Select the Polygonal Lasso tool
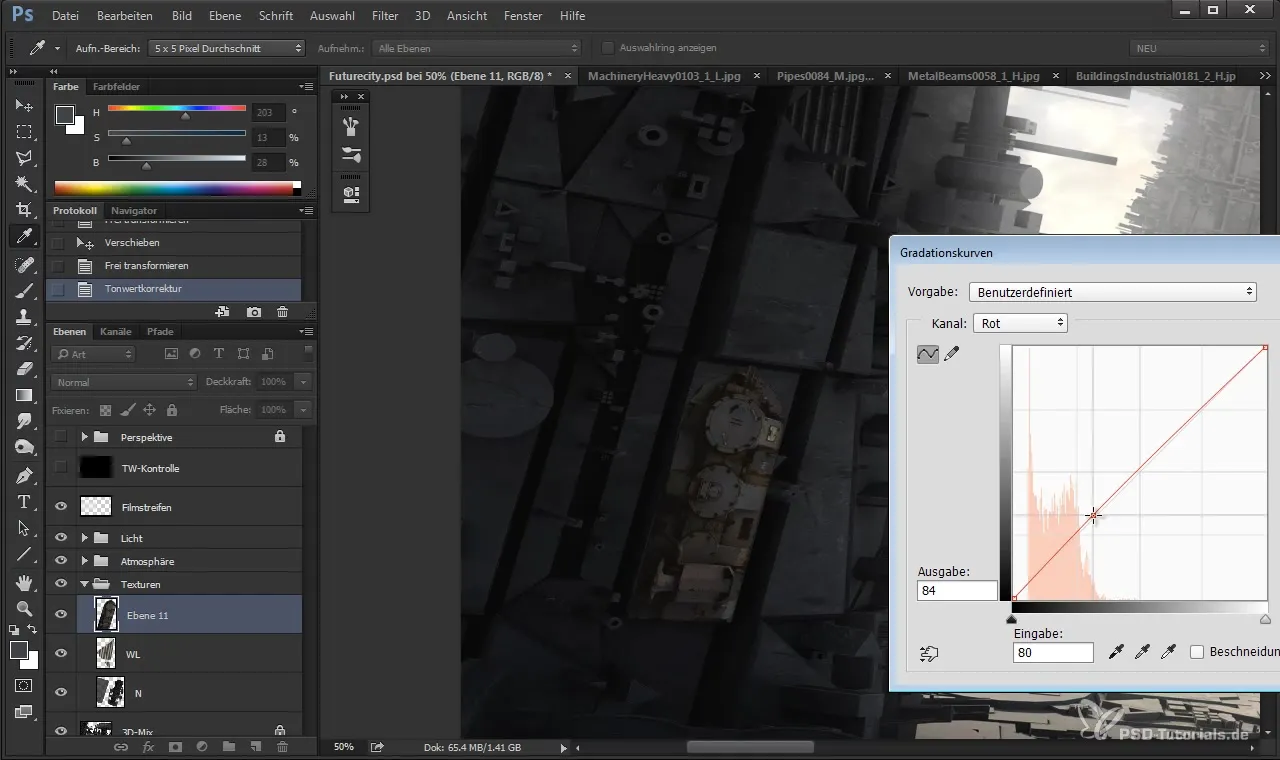1280x760 pixels. (x=24, y=157)
